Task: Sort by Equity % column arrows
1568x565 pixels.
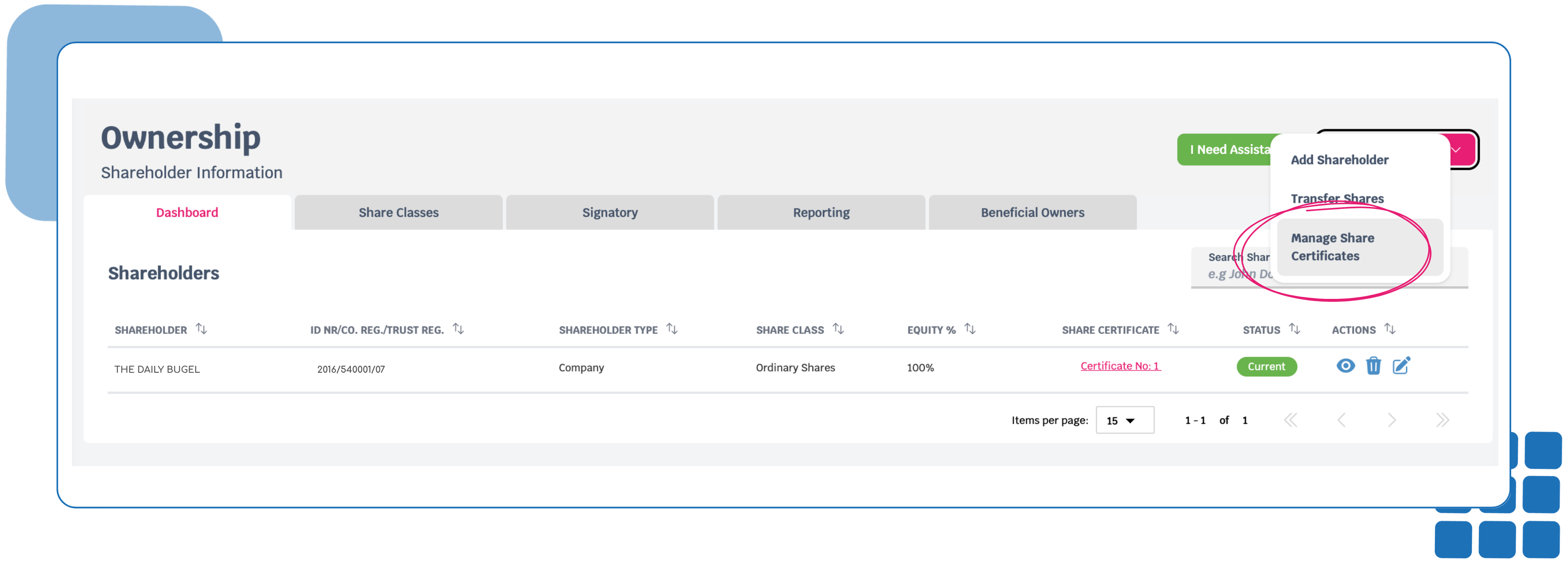Action: [970, 329]
